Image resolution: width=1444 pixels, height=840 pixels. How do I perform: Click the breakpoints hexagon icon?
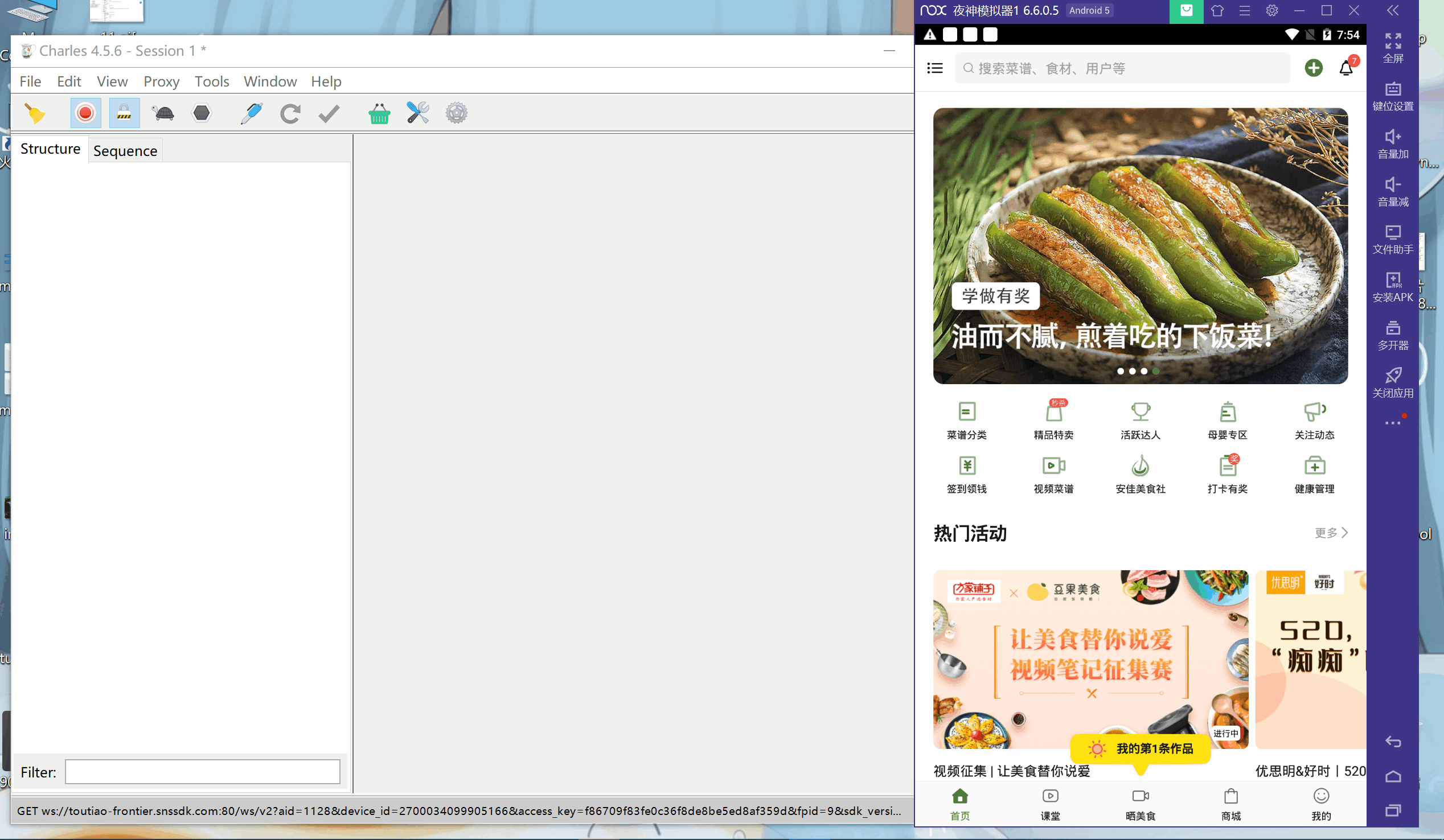coord(202,113)
